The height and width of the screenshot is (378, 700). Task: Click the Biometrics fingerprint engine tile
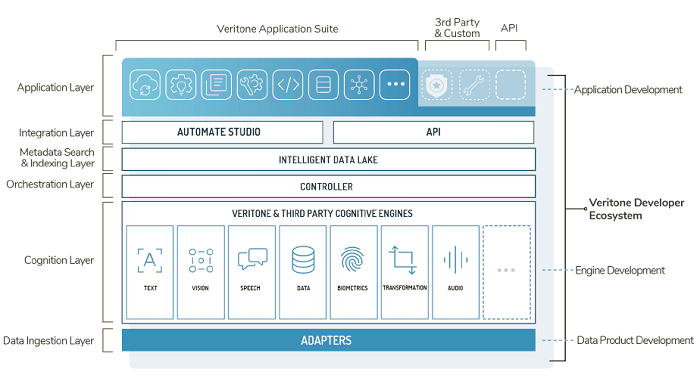(x=354, y=272)
